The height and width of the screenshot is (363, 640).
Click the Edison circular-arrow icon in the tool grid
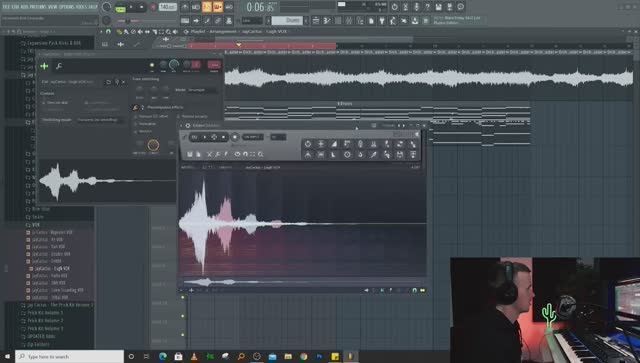pos(308,143)
